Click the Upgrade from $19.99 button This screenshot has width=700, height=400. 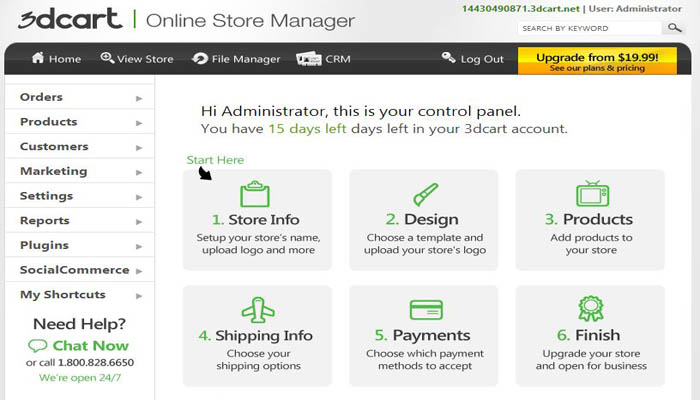click(x=597, y=61)
